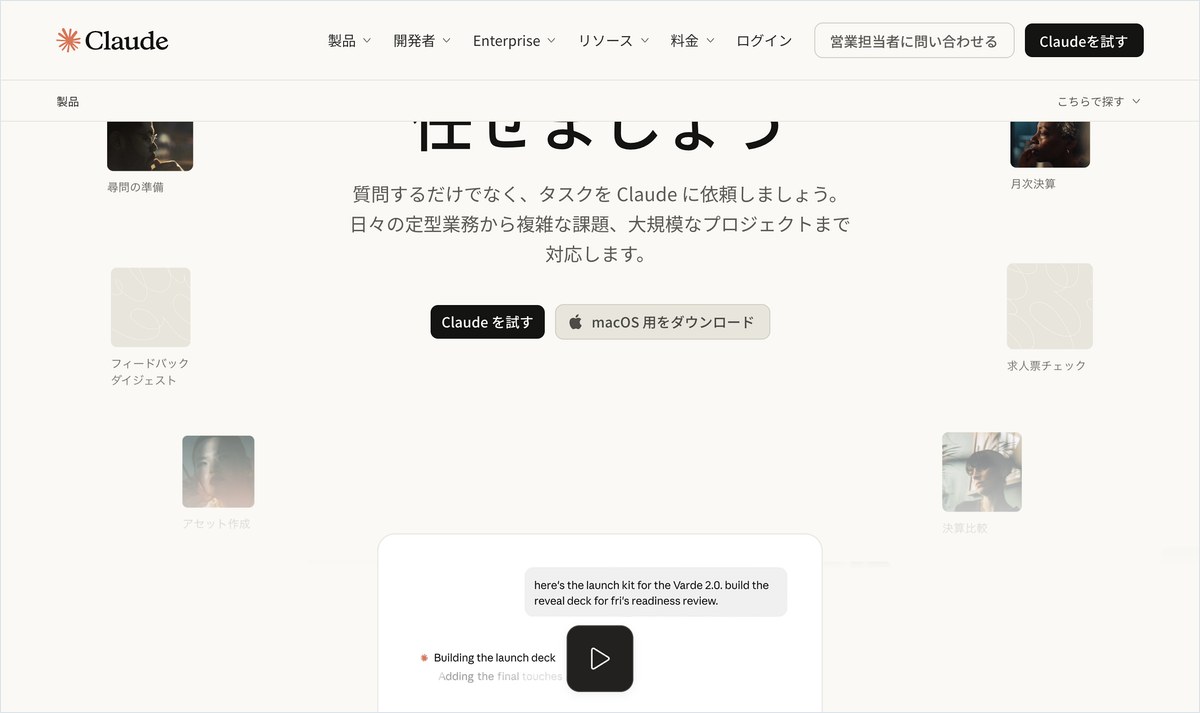The image size is (1200, 713).
Task: Open the リソース menu
Action: pos(613,41)
